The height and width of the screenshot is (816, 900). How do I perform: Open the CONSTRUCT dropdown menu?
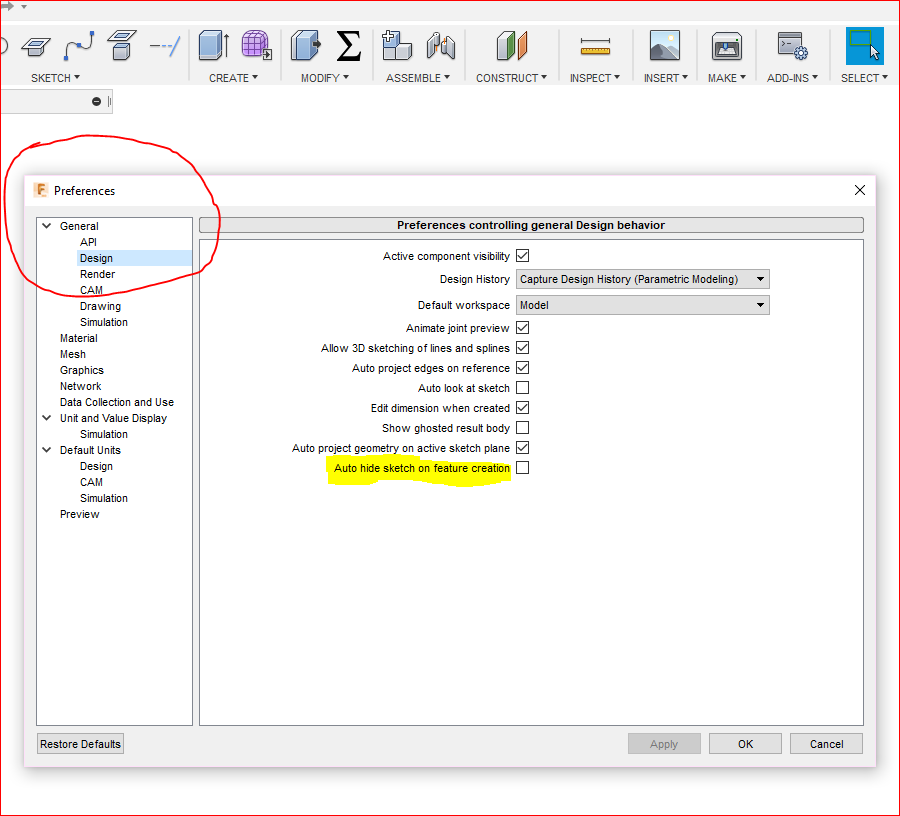(511, 78)
